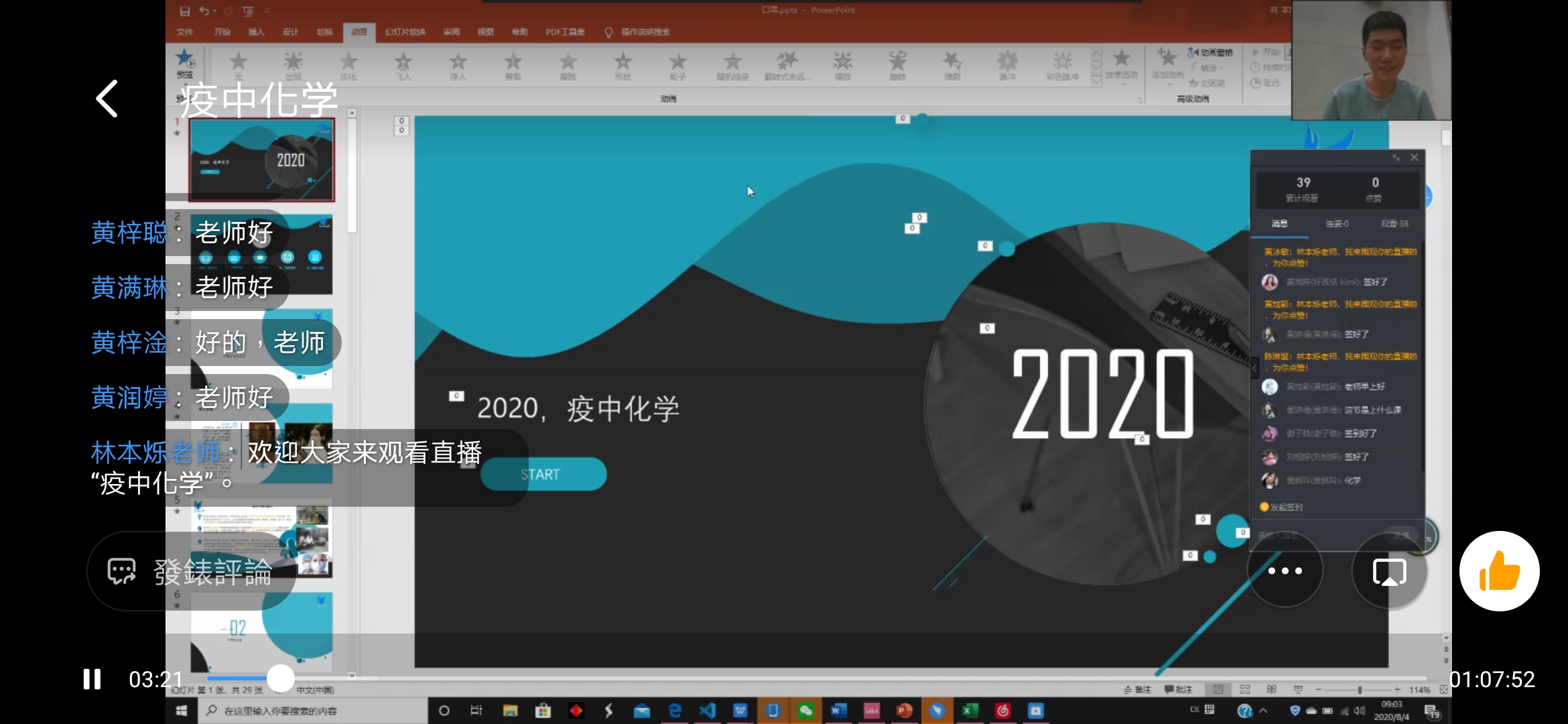This screenshot has height=724, width=1568.
Task: Open the 触发 trigger dropdown
Action: 1207,68
